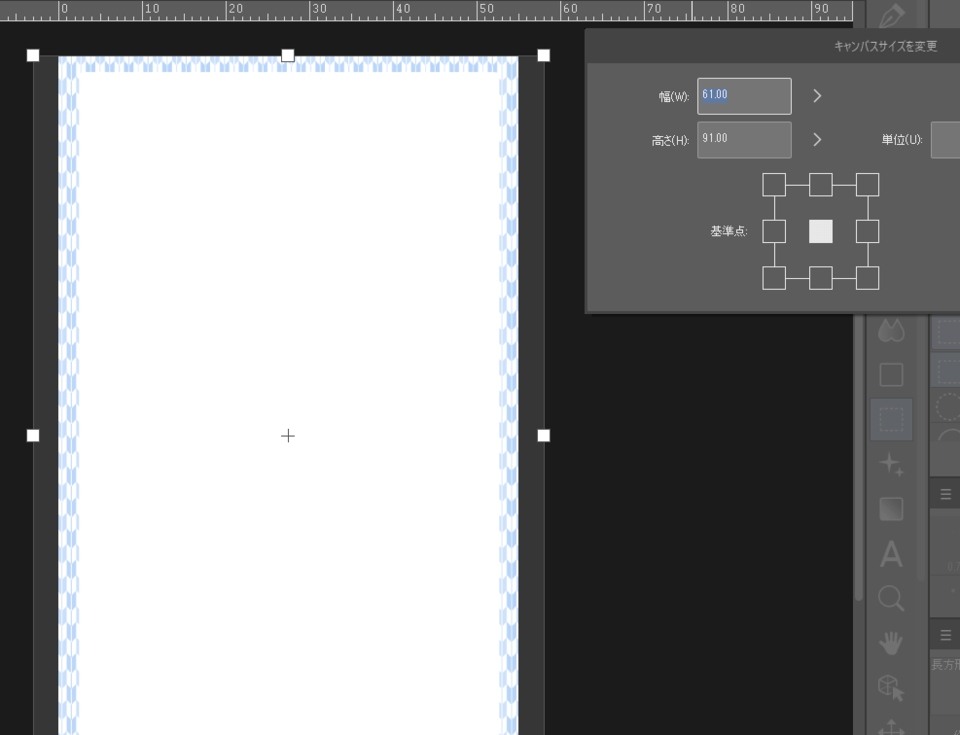Set anchor point to center
This screenshot has height=735, width=960.
pyautogui.click(x=820, y=232)
